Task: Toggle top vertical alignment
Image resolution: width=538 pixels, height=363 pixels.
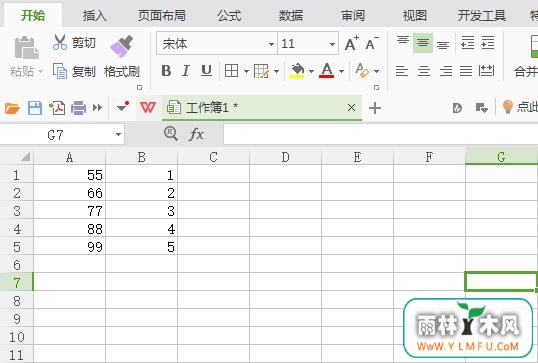Action: (403, 40)
